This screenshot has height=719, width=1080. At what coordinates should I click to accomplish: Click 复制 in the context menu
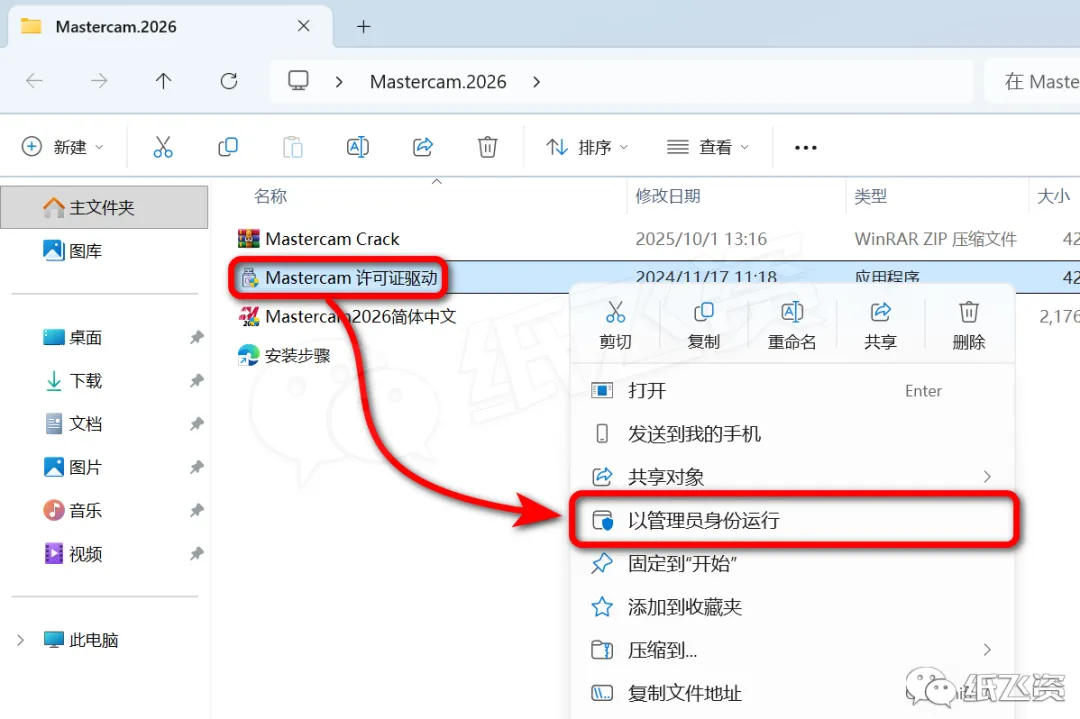pos(703,324)
